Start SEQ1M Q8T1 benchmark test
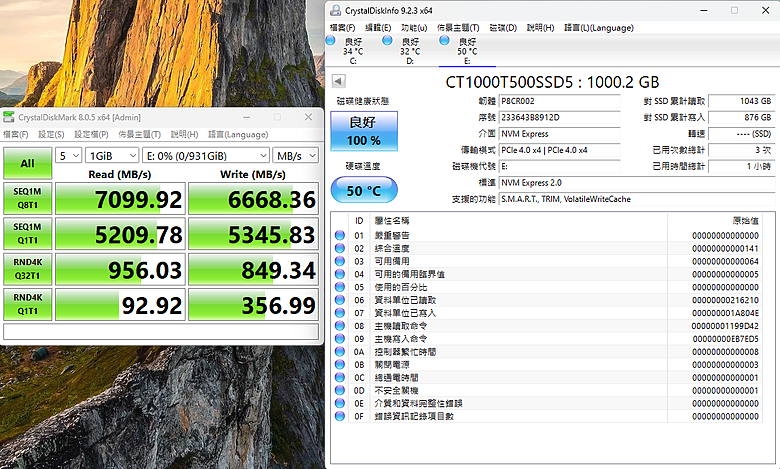Image resolution: width=780 pixels, height=469 pixels. click(x=27, y=198)
